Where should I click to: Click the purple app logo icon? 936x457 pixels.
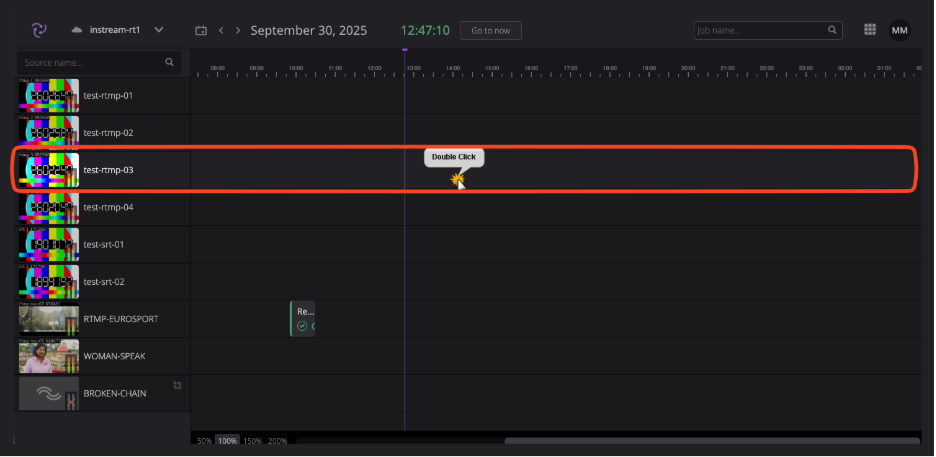click(x=39, y=30)
